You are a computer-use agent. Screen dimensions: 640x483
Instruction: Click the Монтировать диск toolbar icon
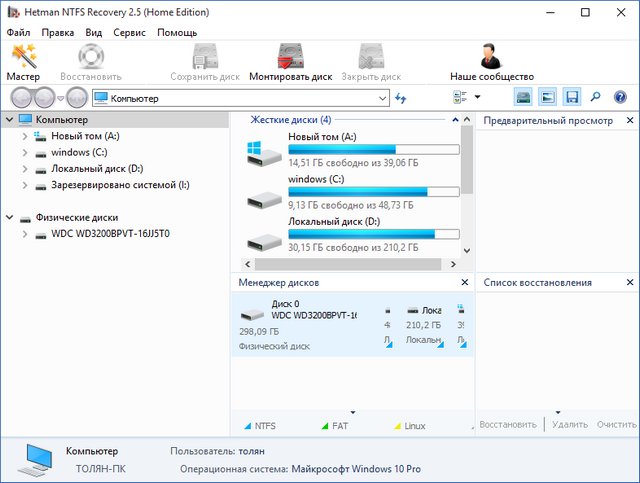[x=290, y=62]
